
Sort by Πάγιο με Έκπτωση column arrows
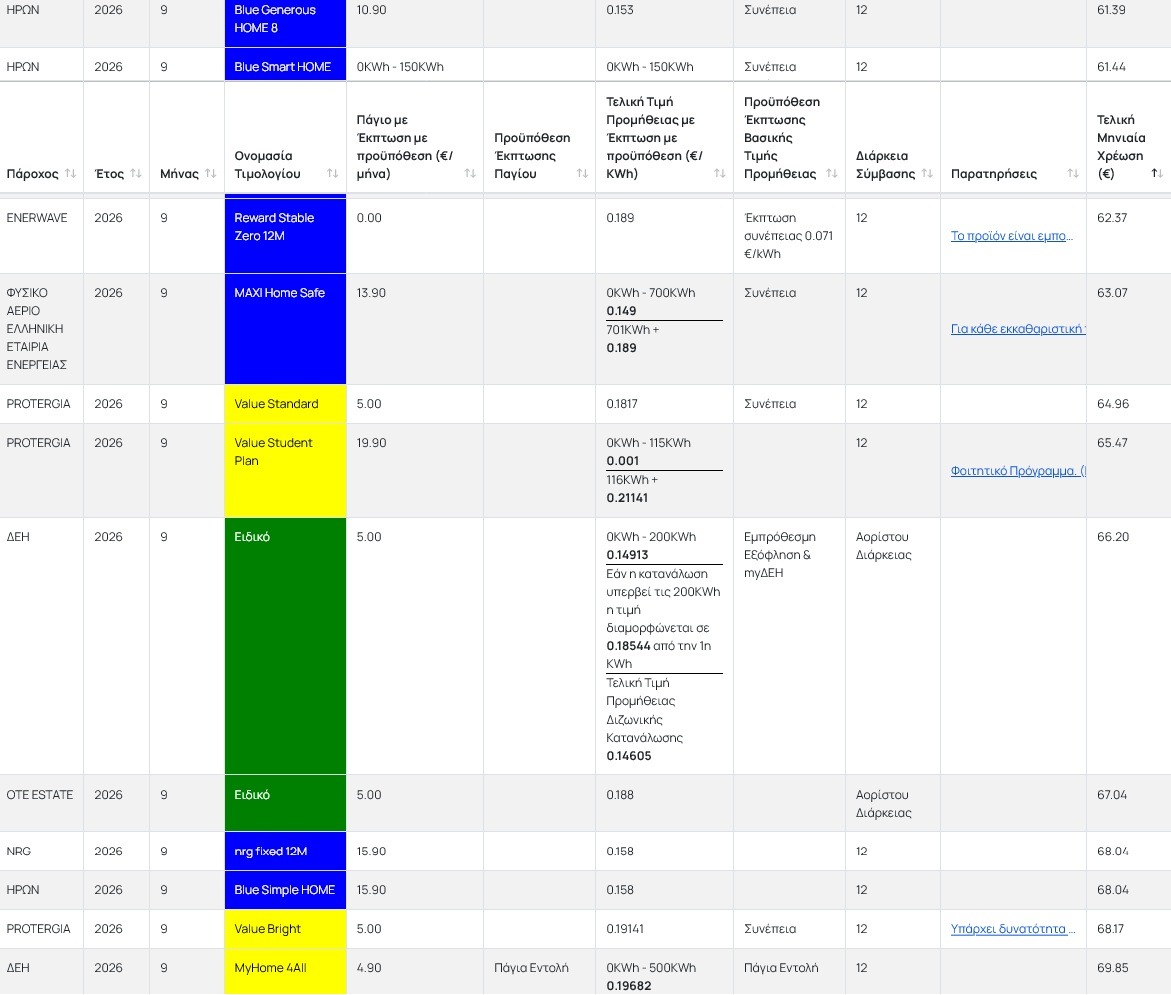470,173
